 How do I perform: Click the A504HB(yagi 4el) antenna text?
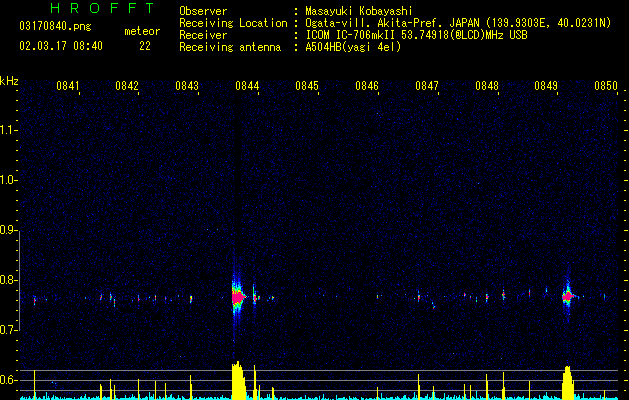(x=353, y=47)
